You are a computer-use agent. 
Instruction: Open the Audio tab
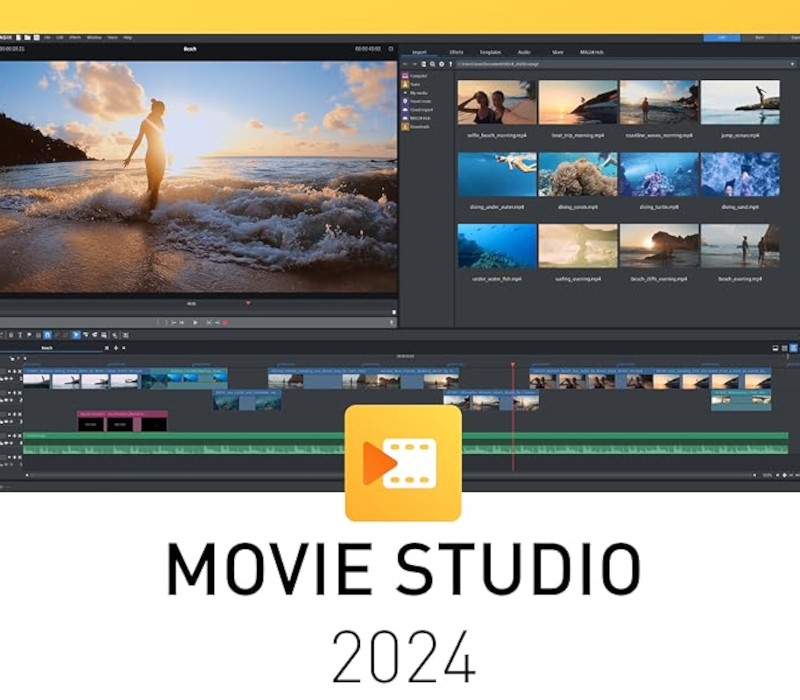click(524, 50)
